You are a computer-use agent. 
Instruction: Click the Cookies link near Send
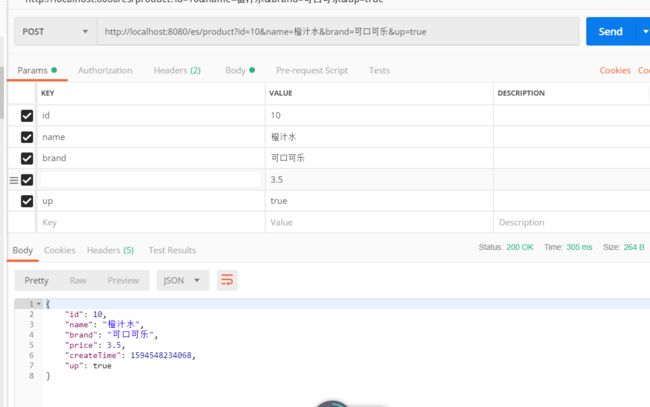[x=615, y=70]
